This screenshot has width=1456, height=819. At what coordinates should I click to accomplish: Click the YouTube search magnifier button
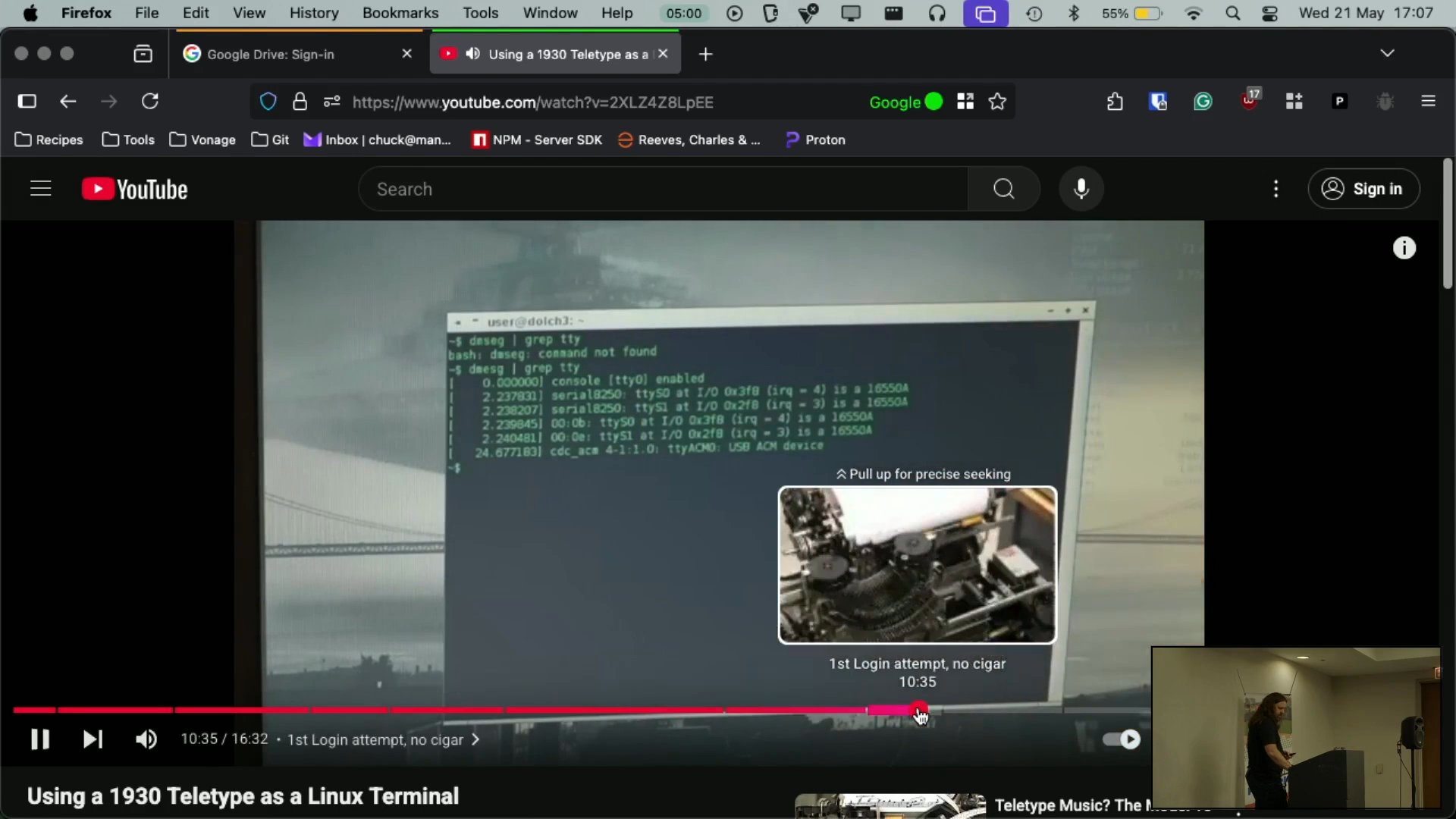1003,189
